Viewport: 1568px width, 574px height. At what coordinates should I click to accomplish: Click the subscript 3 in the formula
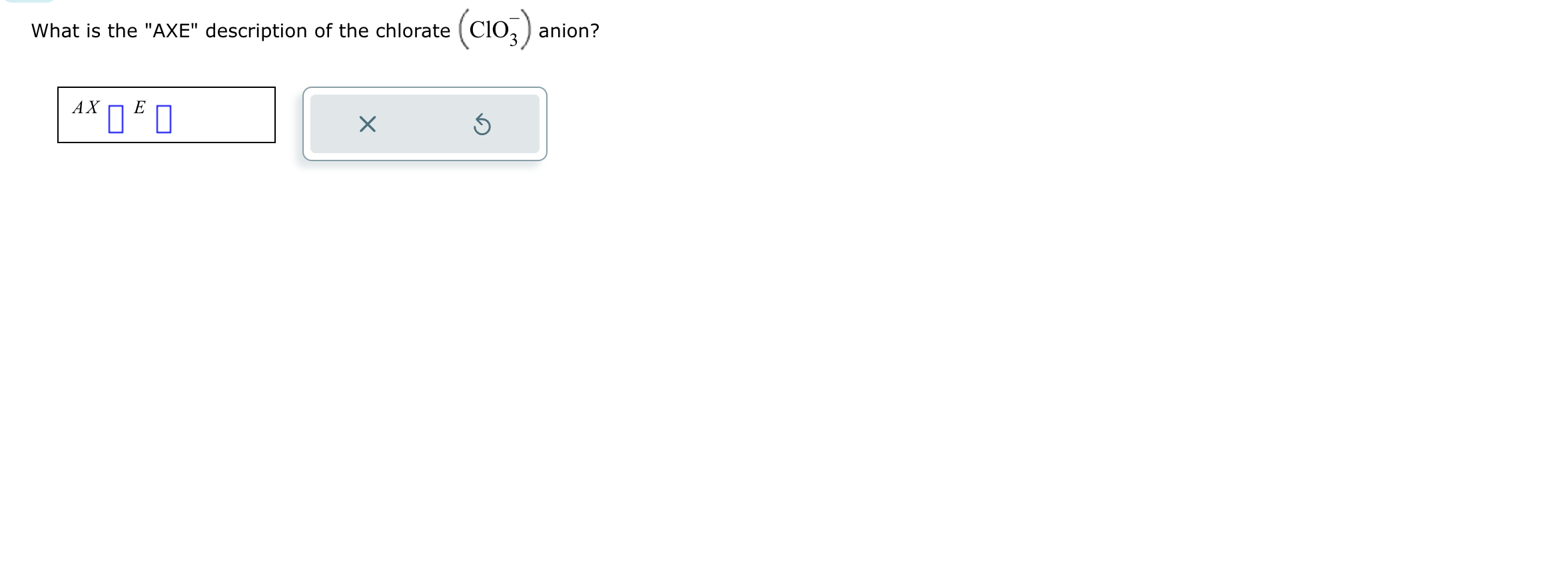514,41
